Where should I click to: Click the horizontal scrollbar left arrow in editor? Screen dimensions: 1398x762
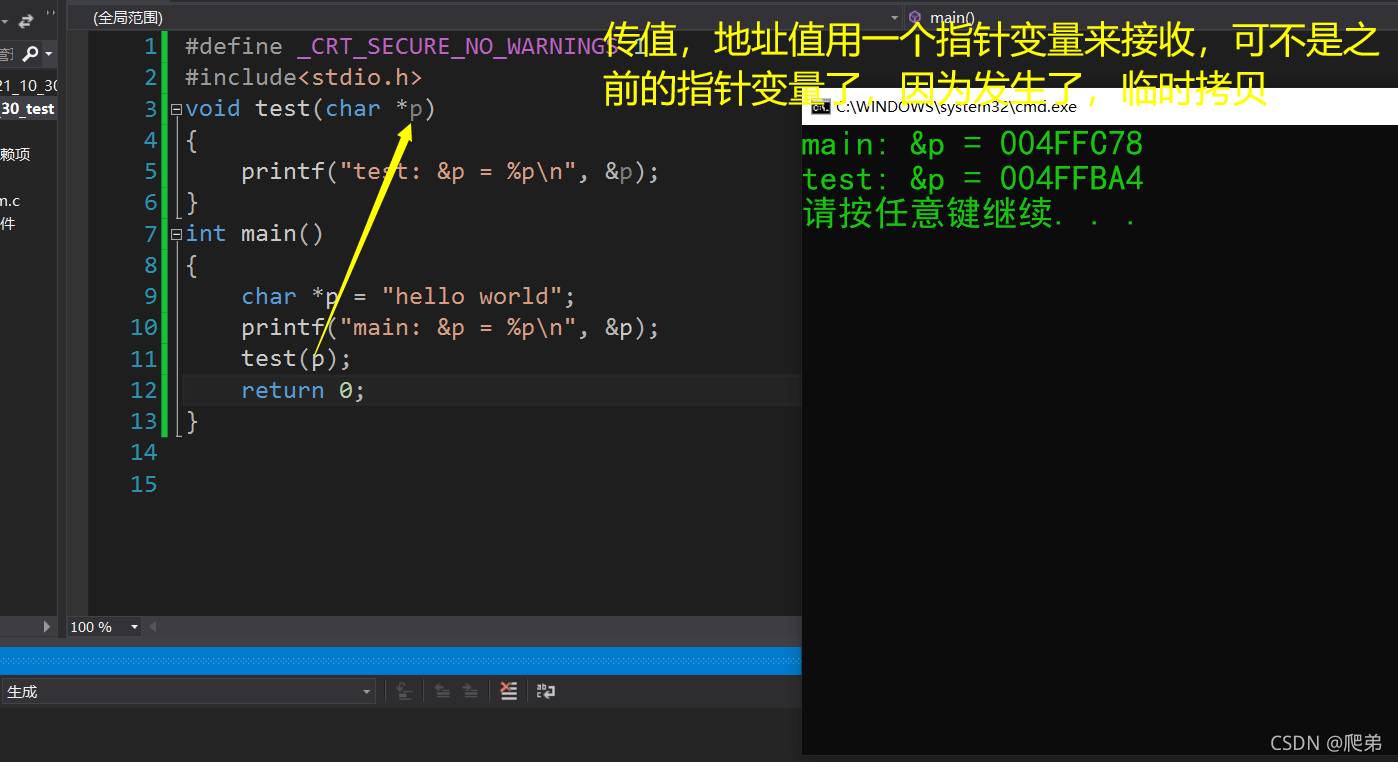pyautogui.click(x=152, y=627)
